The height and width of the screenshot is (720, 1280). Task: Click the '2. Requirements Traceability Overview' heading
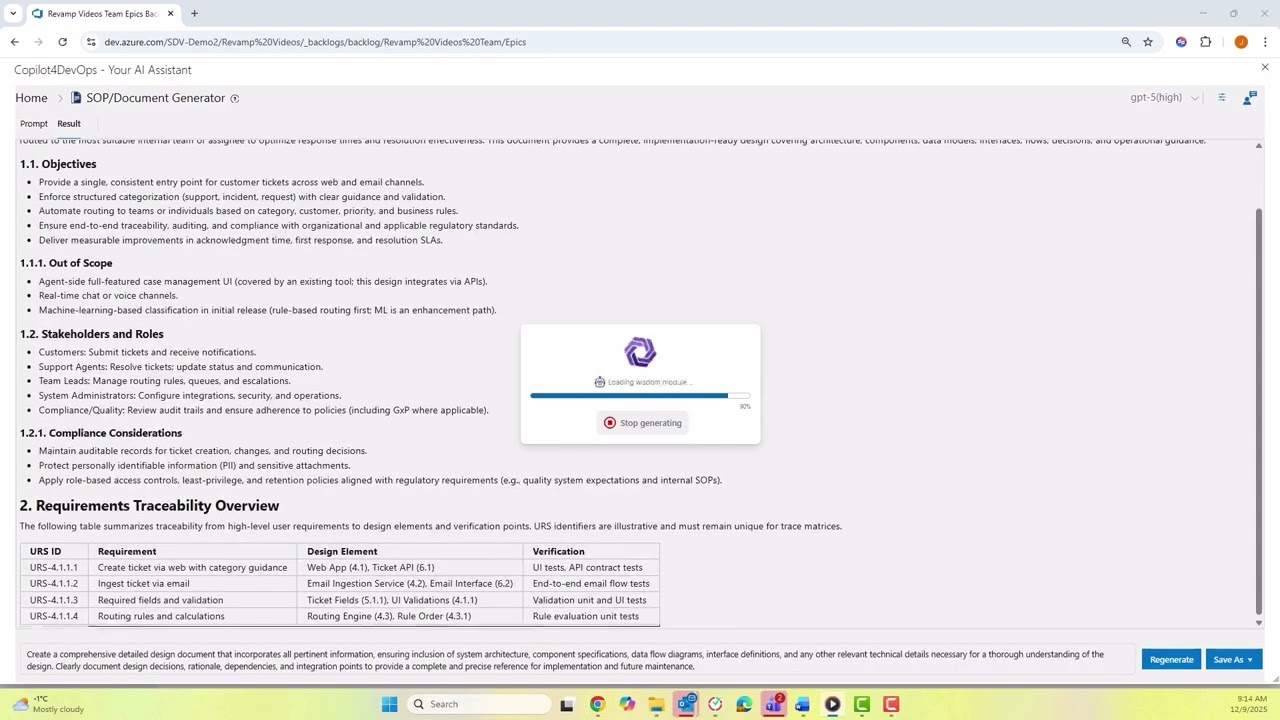149,506
